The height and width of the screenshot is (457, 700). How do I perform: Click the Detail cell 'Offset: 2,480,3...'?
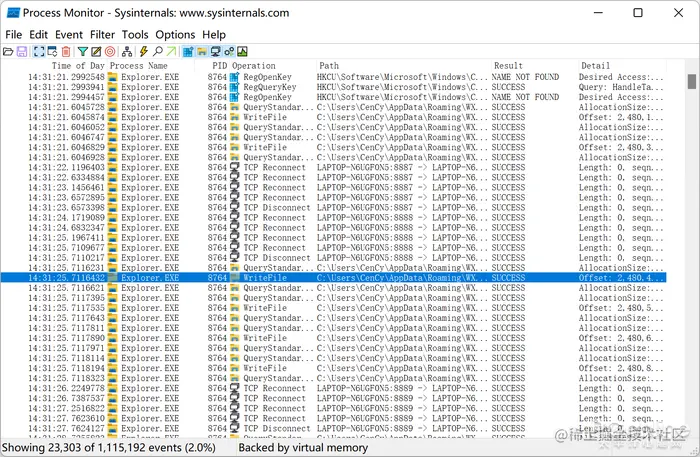pos(621,147)
